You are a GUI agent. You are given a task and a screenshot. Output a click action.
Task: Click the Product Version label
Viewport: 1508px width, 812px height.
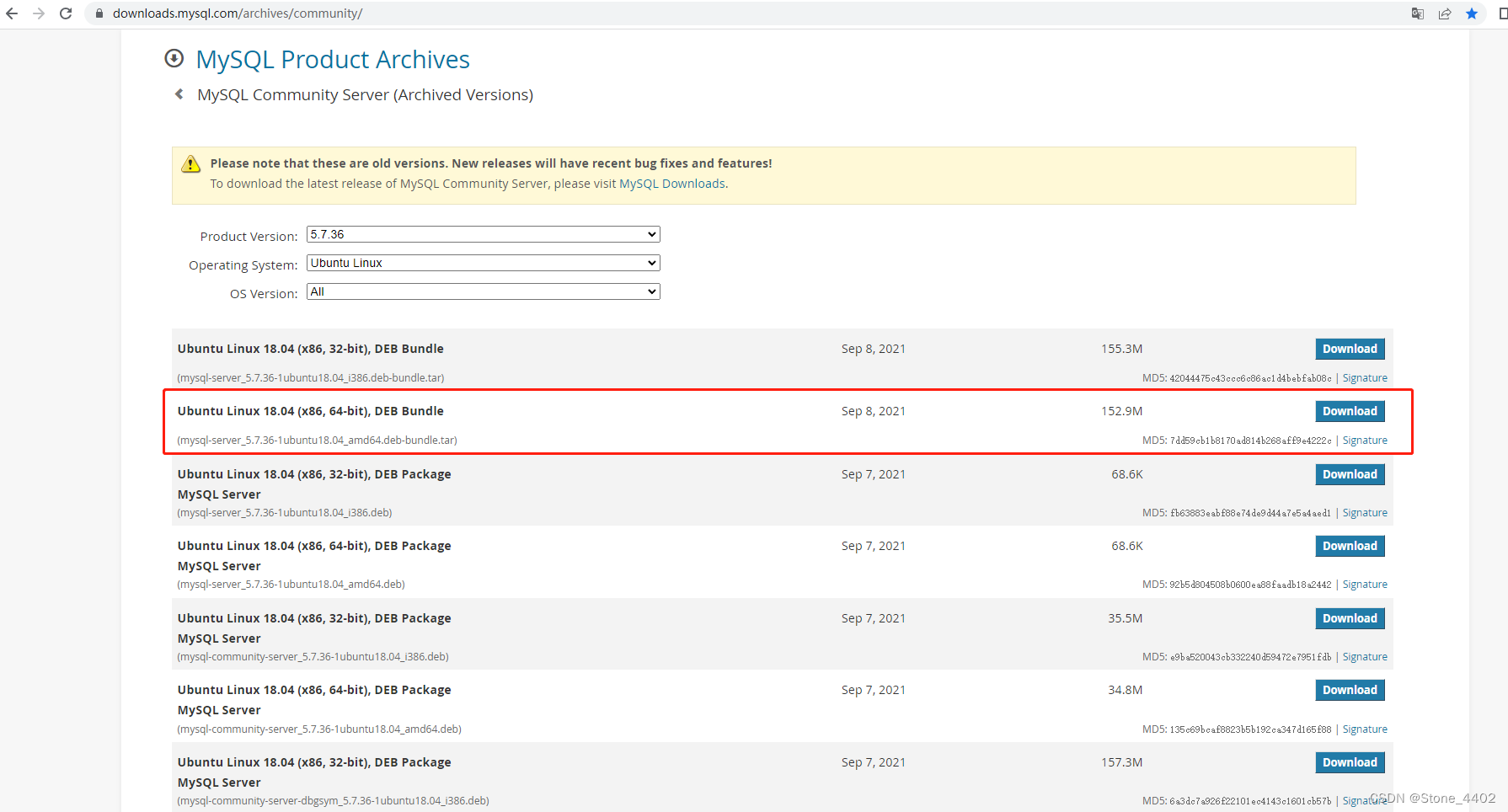point(249,237)
